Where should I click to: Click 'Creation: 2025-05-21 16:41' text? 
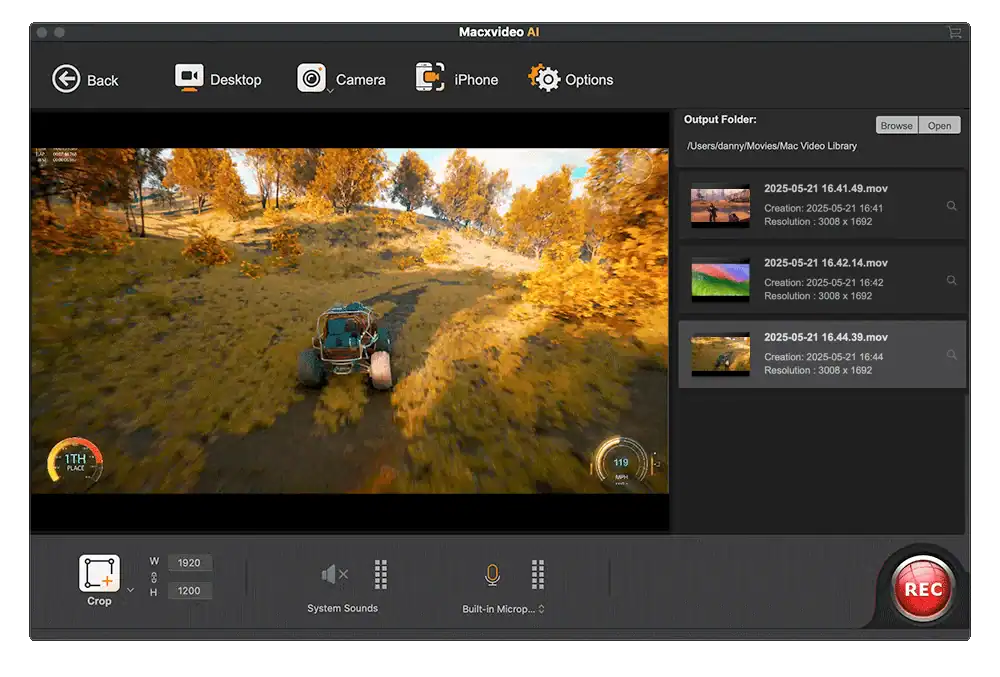point(823,208)
